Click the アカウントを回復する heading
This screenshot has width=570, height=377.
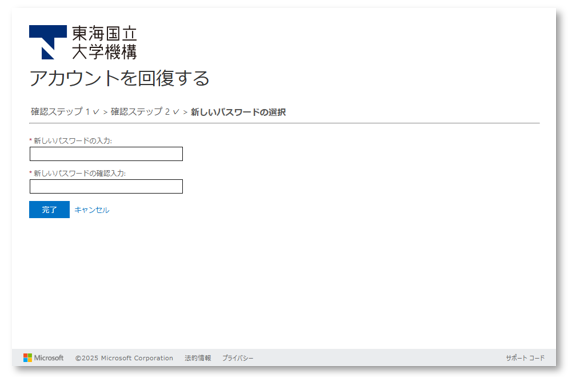119,78
